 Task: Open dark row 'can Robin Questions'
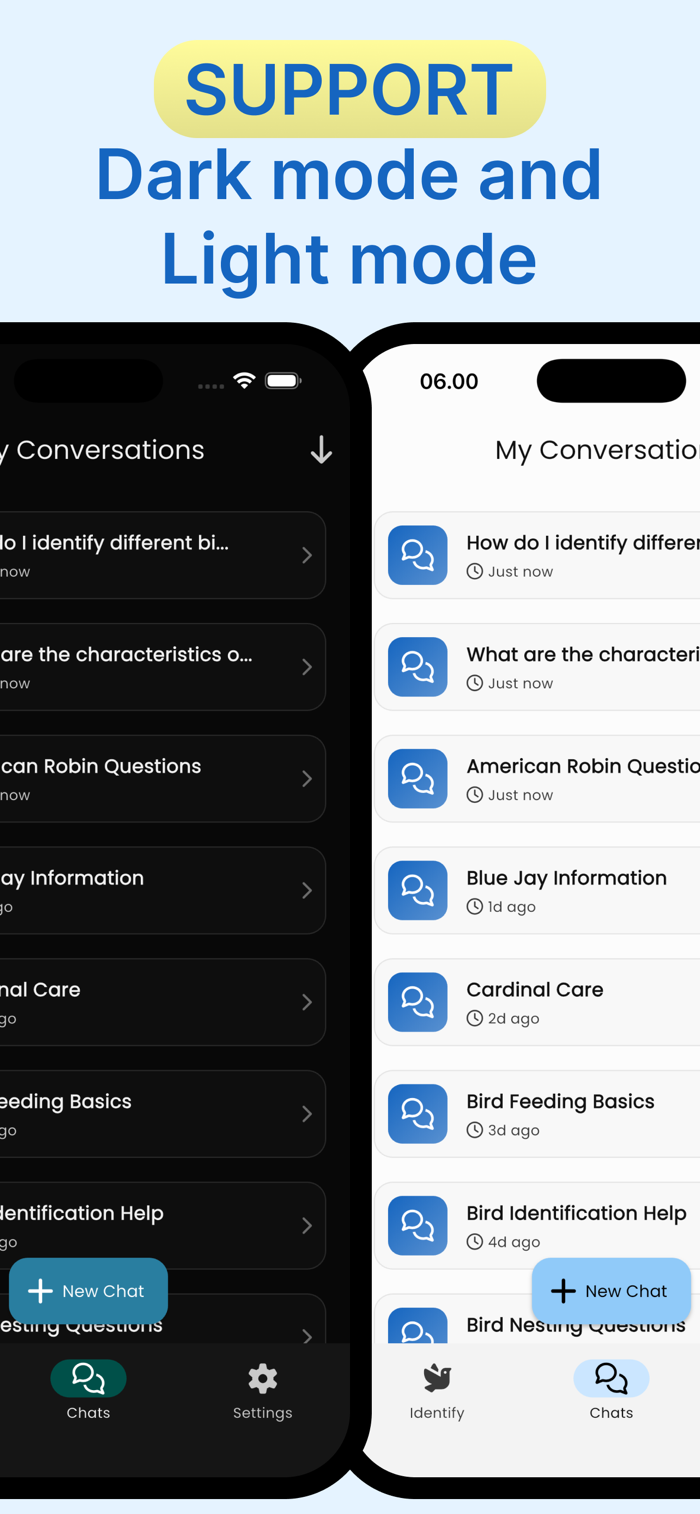[162, 779]
